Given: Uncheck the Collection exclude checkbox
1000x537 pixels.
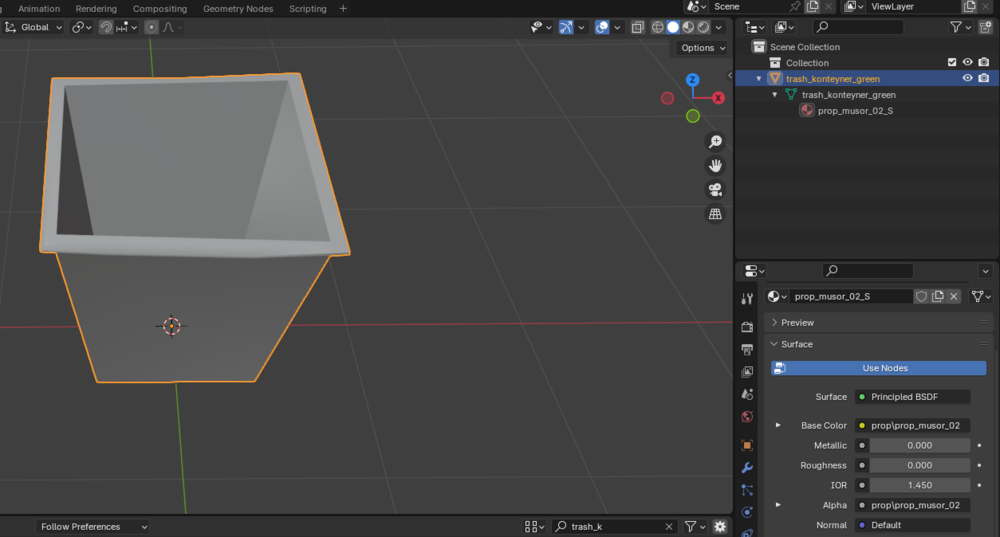Looking at the screenshot, I should [952, 62].
